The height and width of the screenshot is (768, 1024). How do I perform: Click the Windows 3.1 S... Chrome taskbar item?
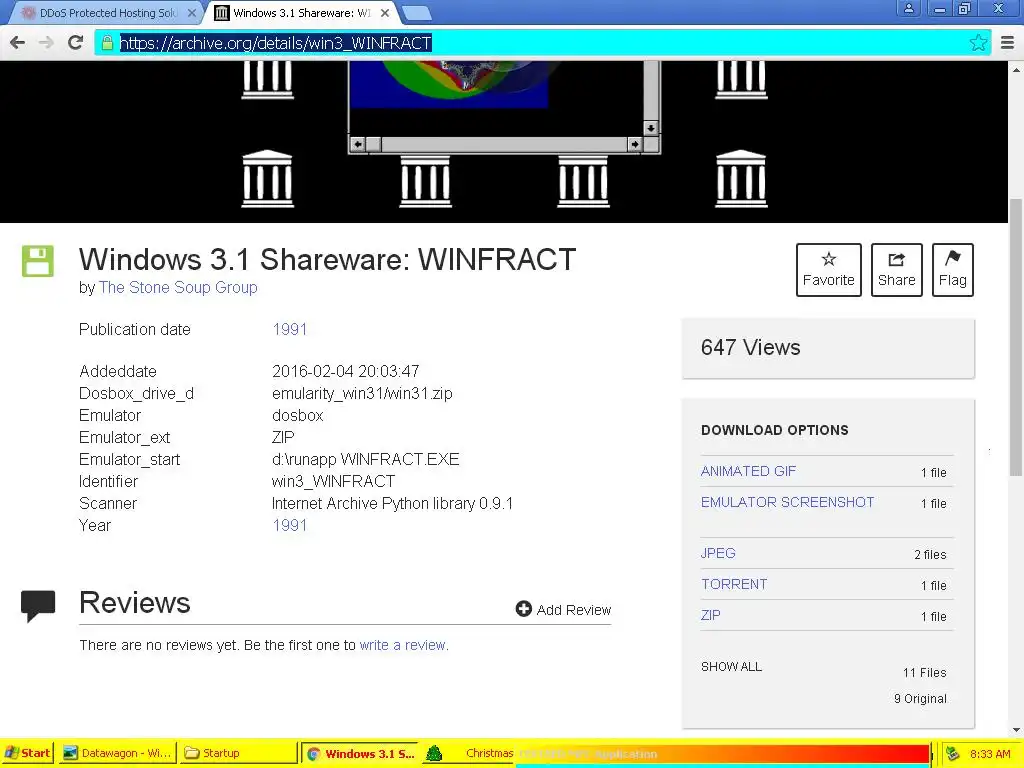(360, 754)
